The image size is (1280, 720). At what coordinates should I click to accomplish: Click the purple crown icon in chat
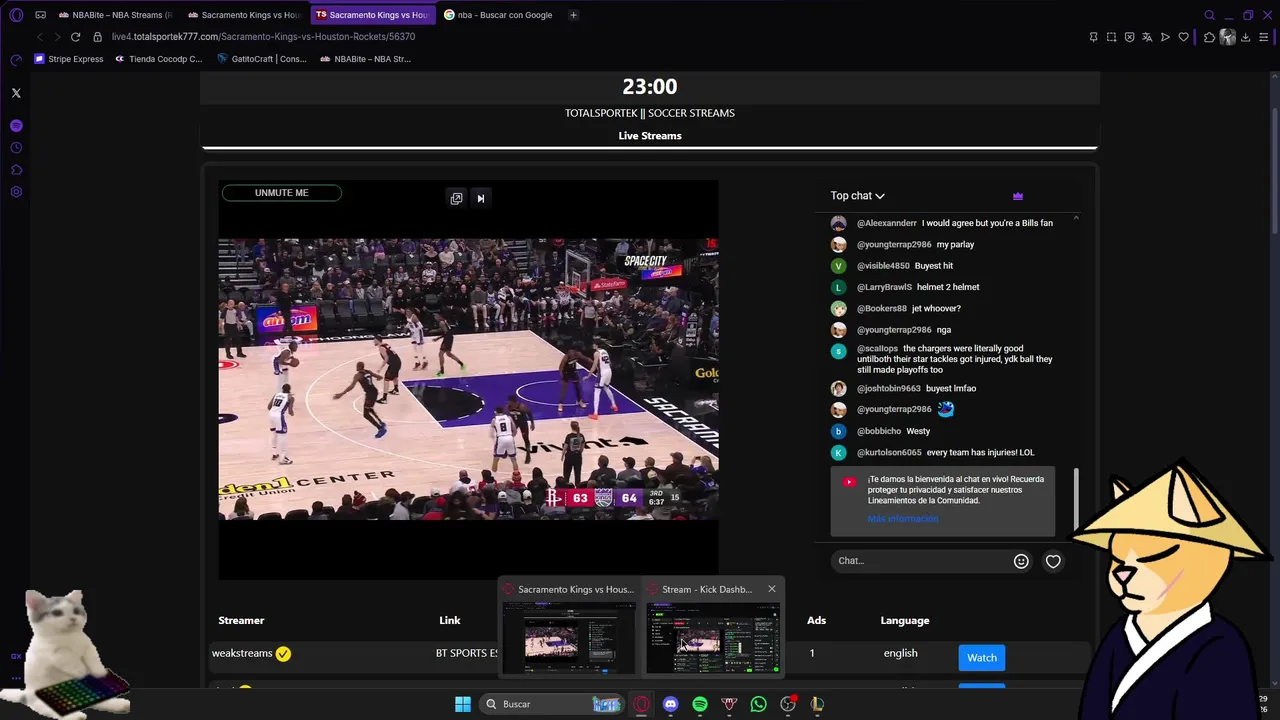(1017, 196)
